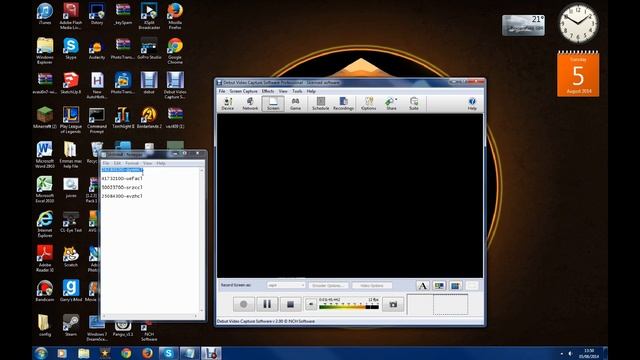Click the highlighted first line in Notepad
This screenshot has height=360, width=640.
tap(122, 170)
